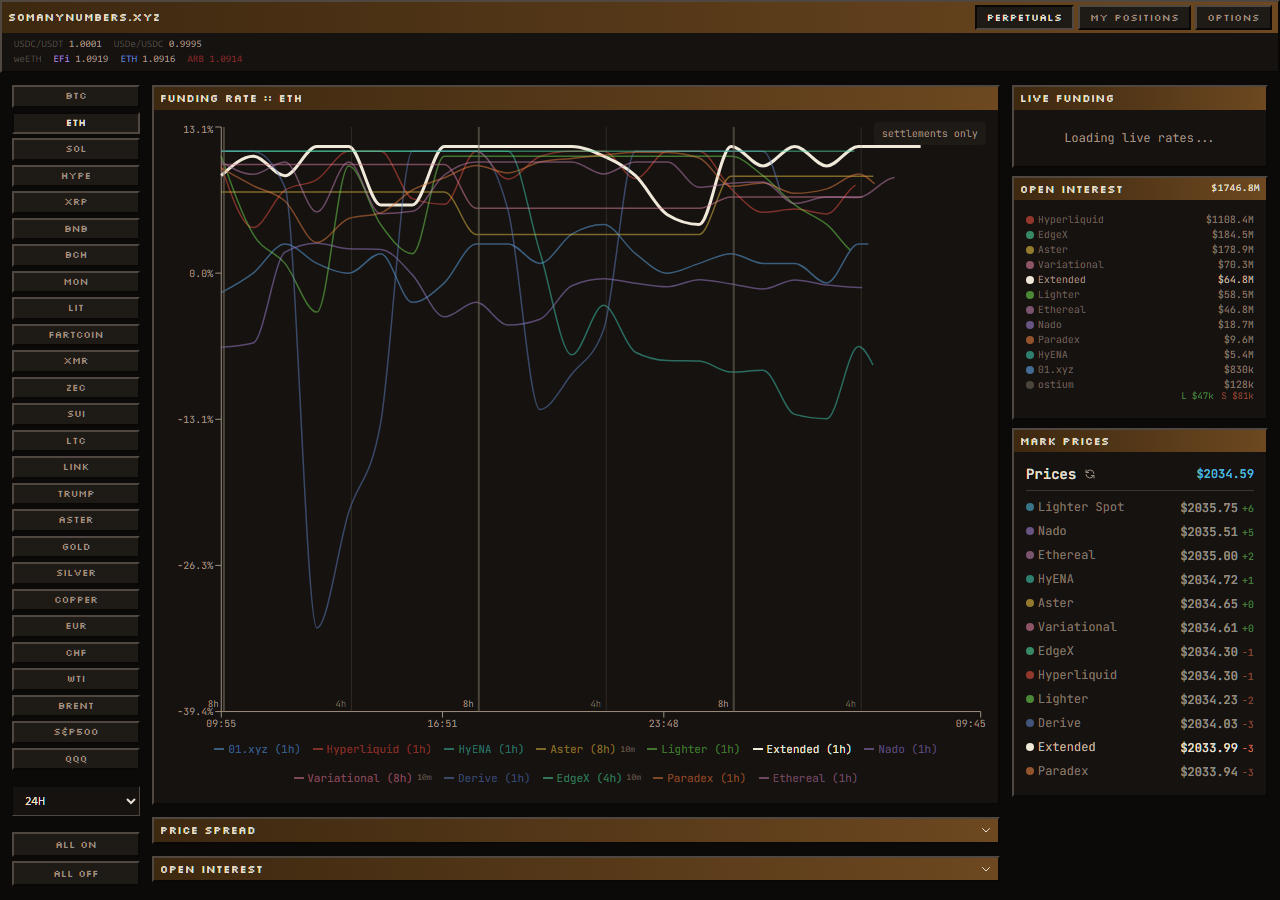Expand the Price Spread panel

pyautogui.click(x=575, y=830)
